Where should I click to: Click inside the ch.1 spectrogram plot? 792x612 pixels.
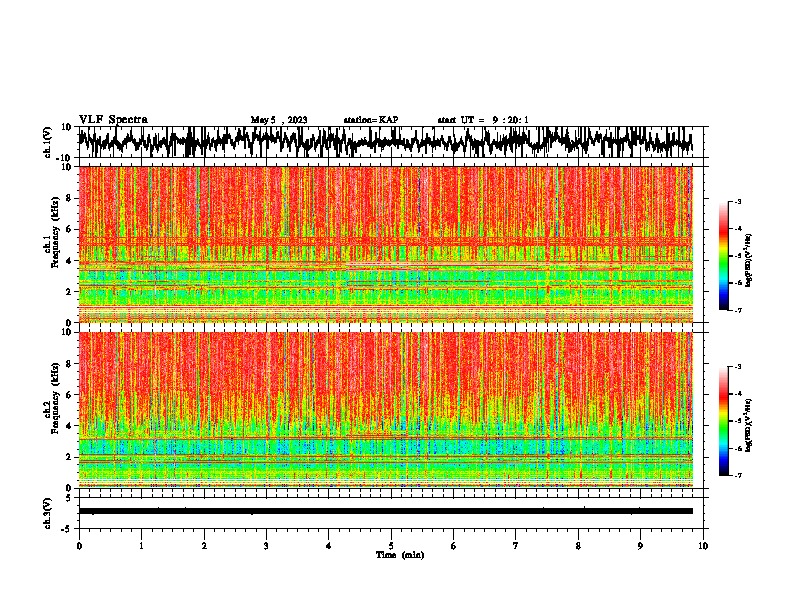(x=385, y=244)
